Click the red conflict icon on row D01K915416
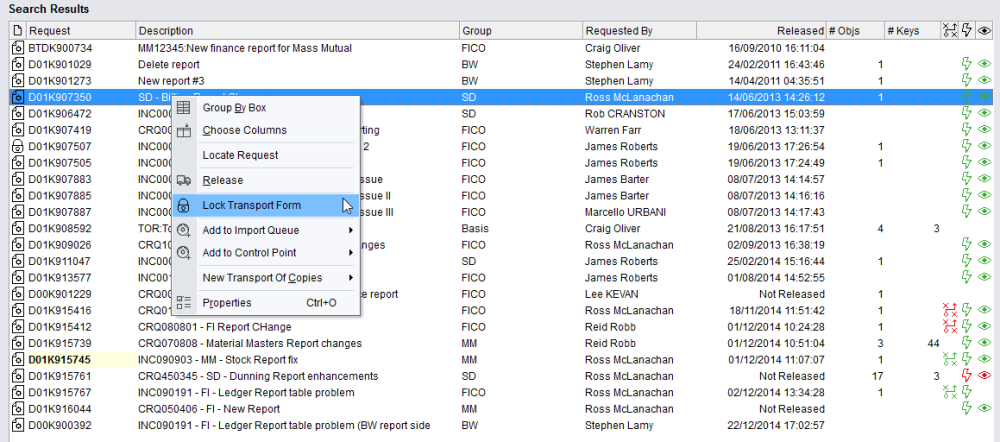1000x442 pixels. [x=950, y=311]
